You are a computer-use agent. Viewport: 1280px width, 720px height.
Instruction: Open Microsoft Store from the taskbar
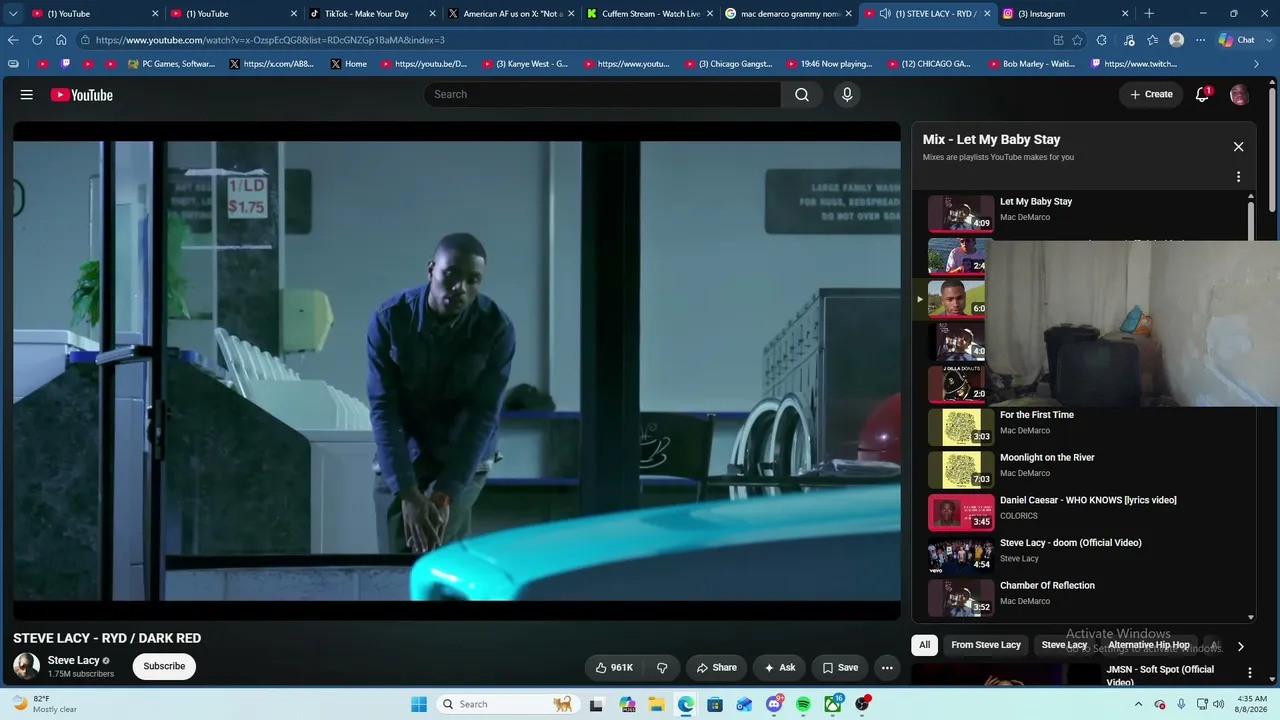715,704
